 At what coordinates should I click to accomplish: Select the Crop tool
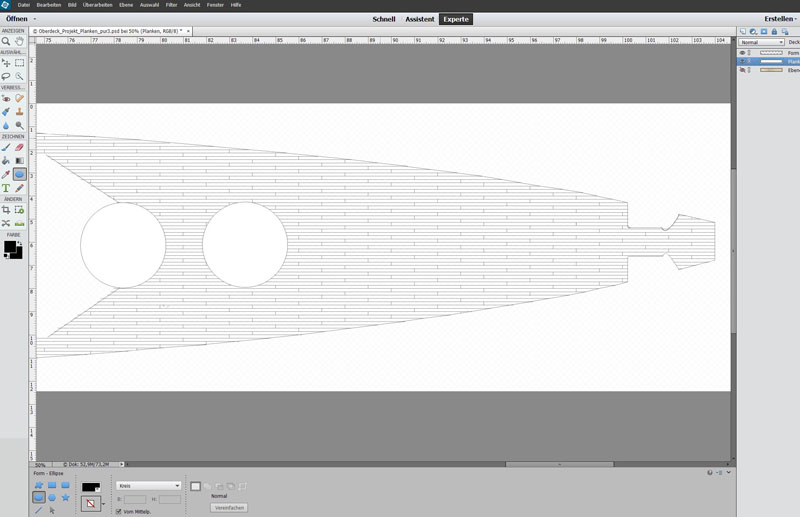[x=6, y=210]
